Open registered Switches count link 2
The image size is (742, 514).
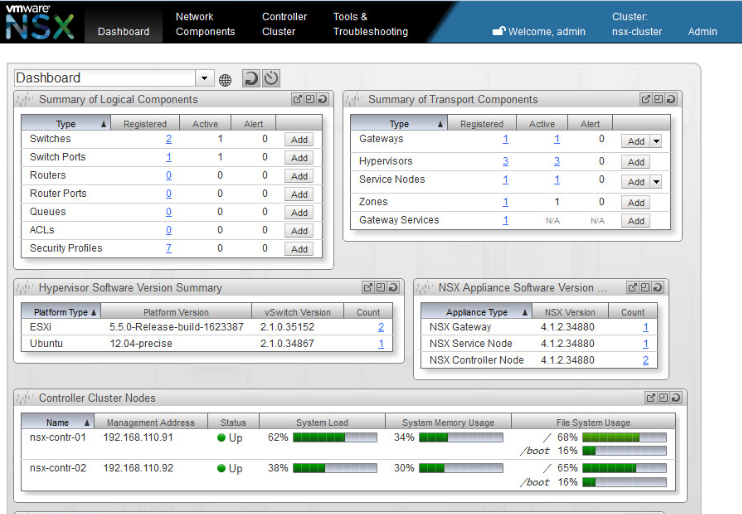168,139
